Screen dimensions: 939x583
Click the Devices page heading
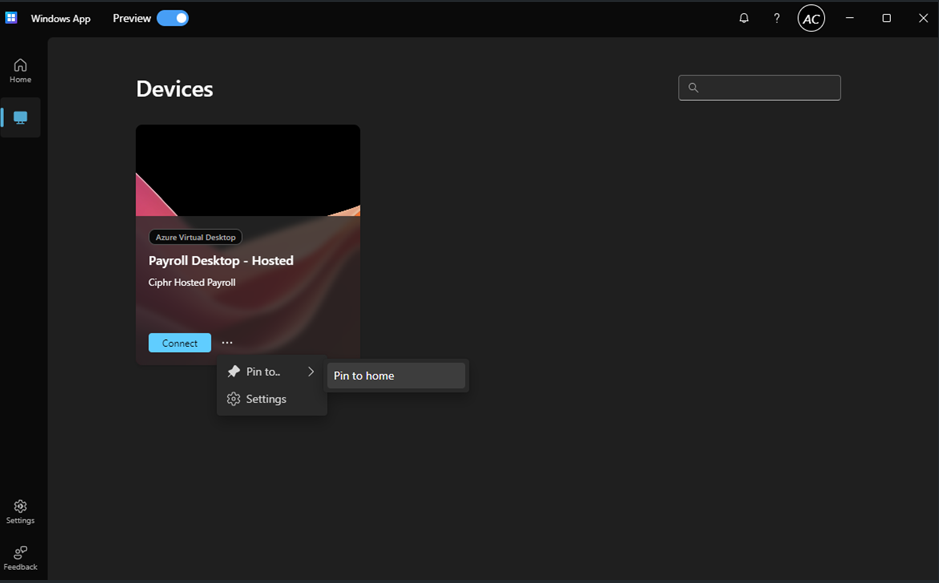click(174, 89)
